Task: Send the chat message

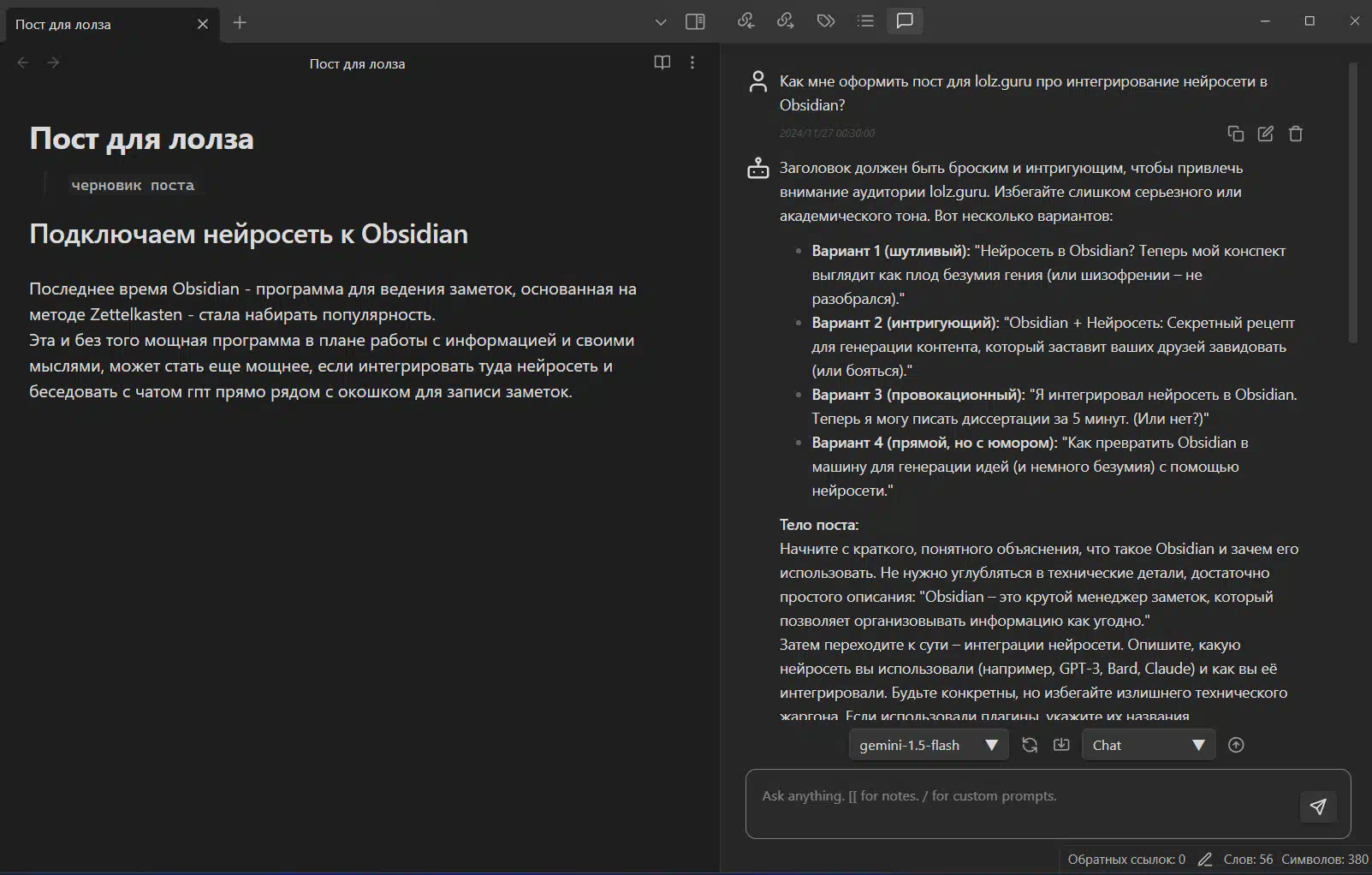Action: tap(1317, 807)
